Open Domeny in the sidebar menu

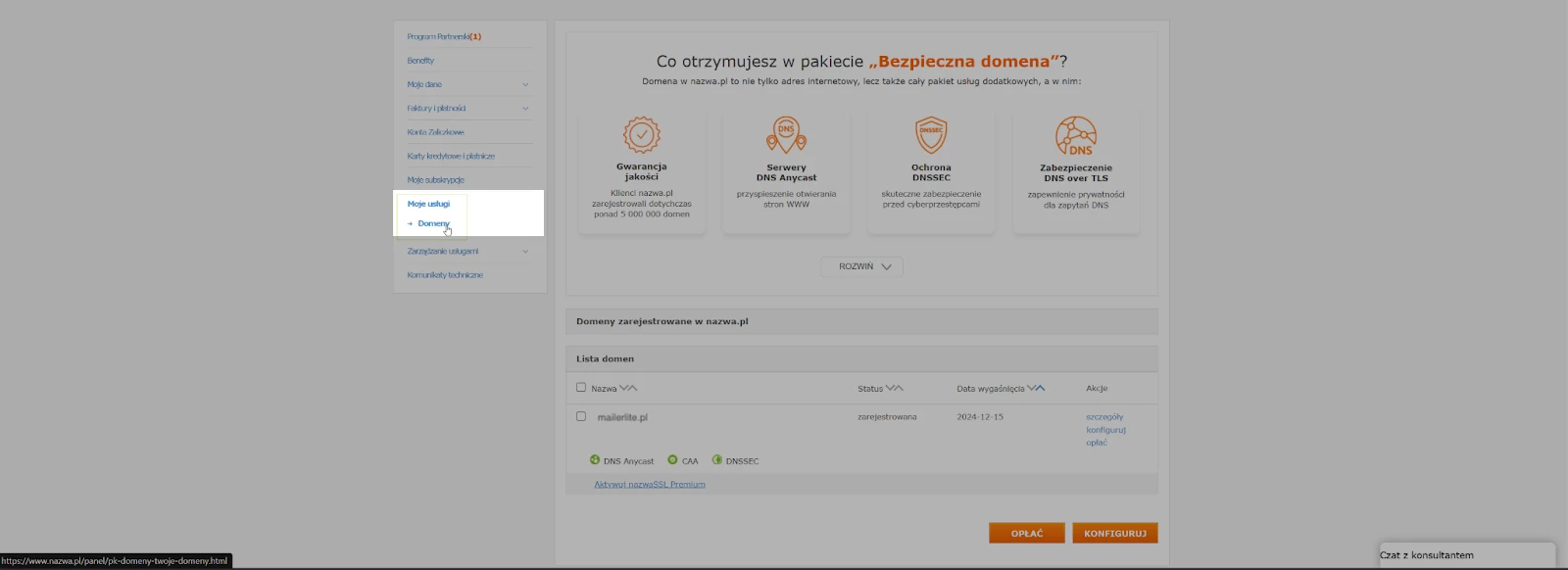tap(433, 224)
